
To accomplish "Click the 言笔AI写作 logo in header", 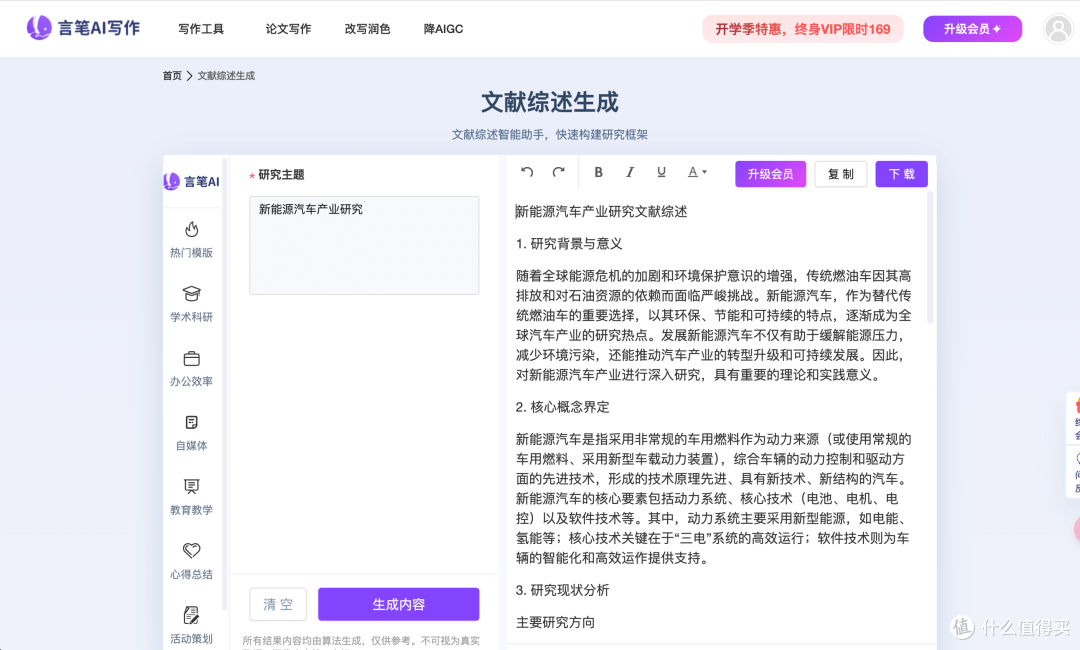I will (x=83, y=28).
